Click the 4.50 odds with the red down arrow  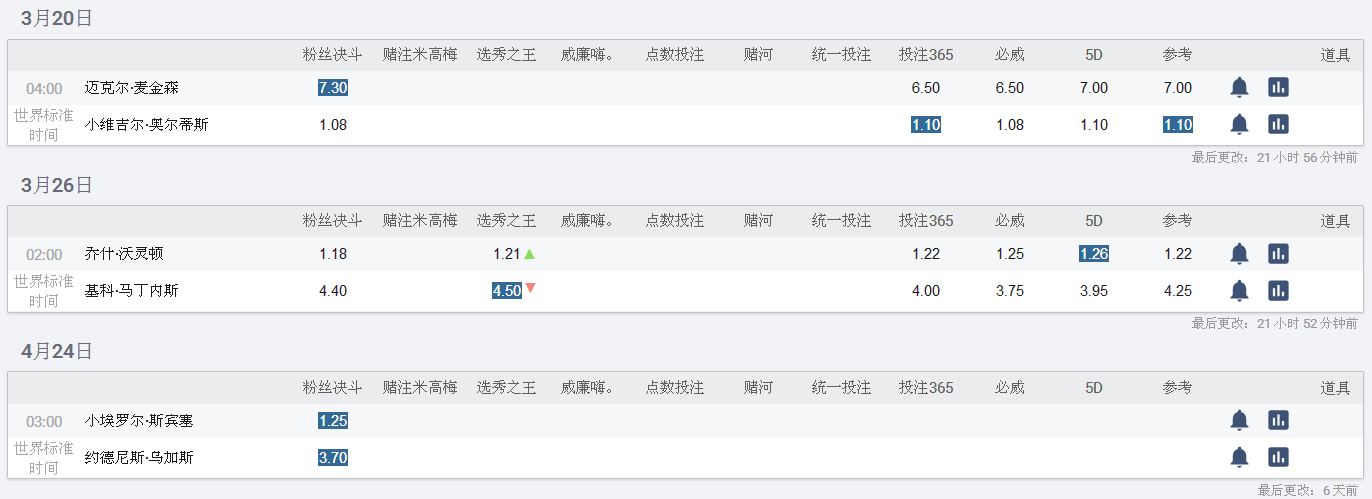(507, 291)
